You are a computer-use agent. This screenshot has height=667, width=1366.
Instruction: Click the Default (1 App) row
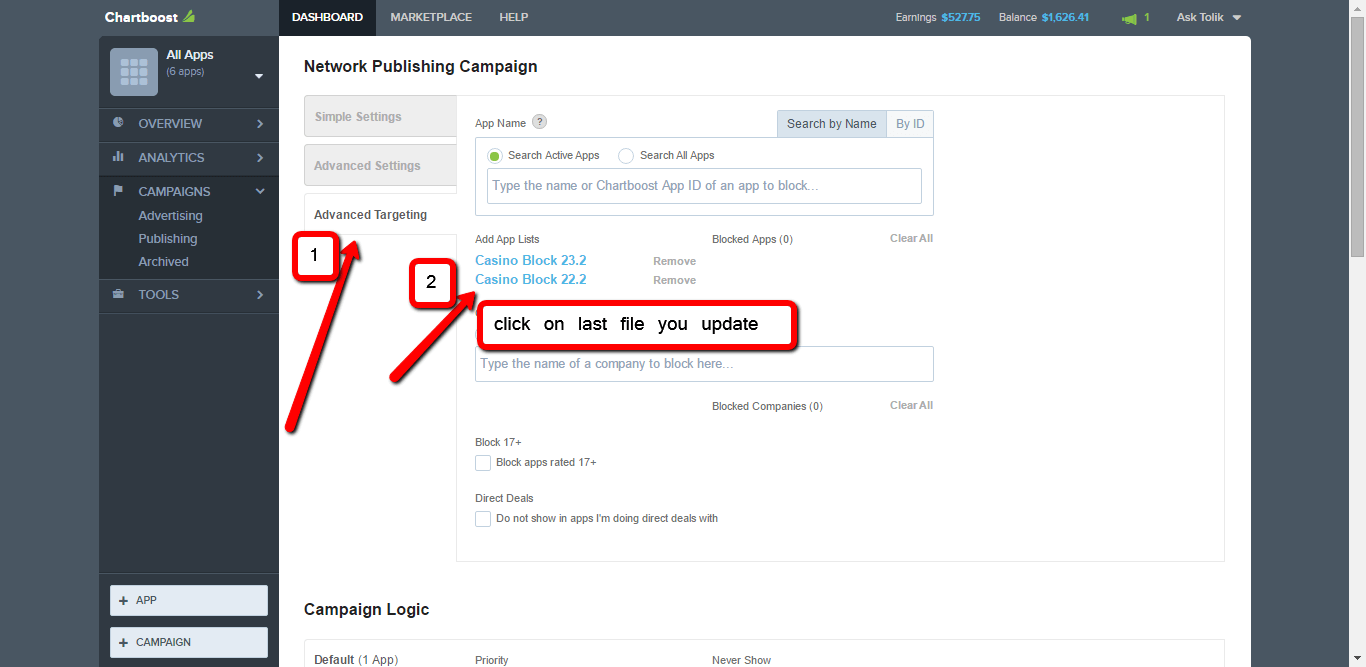[x=356, y=660]
